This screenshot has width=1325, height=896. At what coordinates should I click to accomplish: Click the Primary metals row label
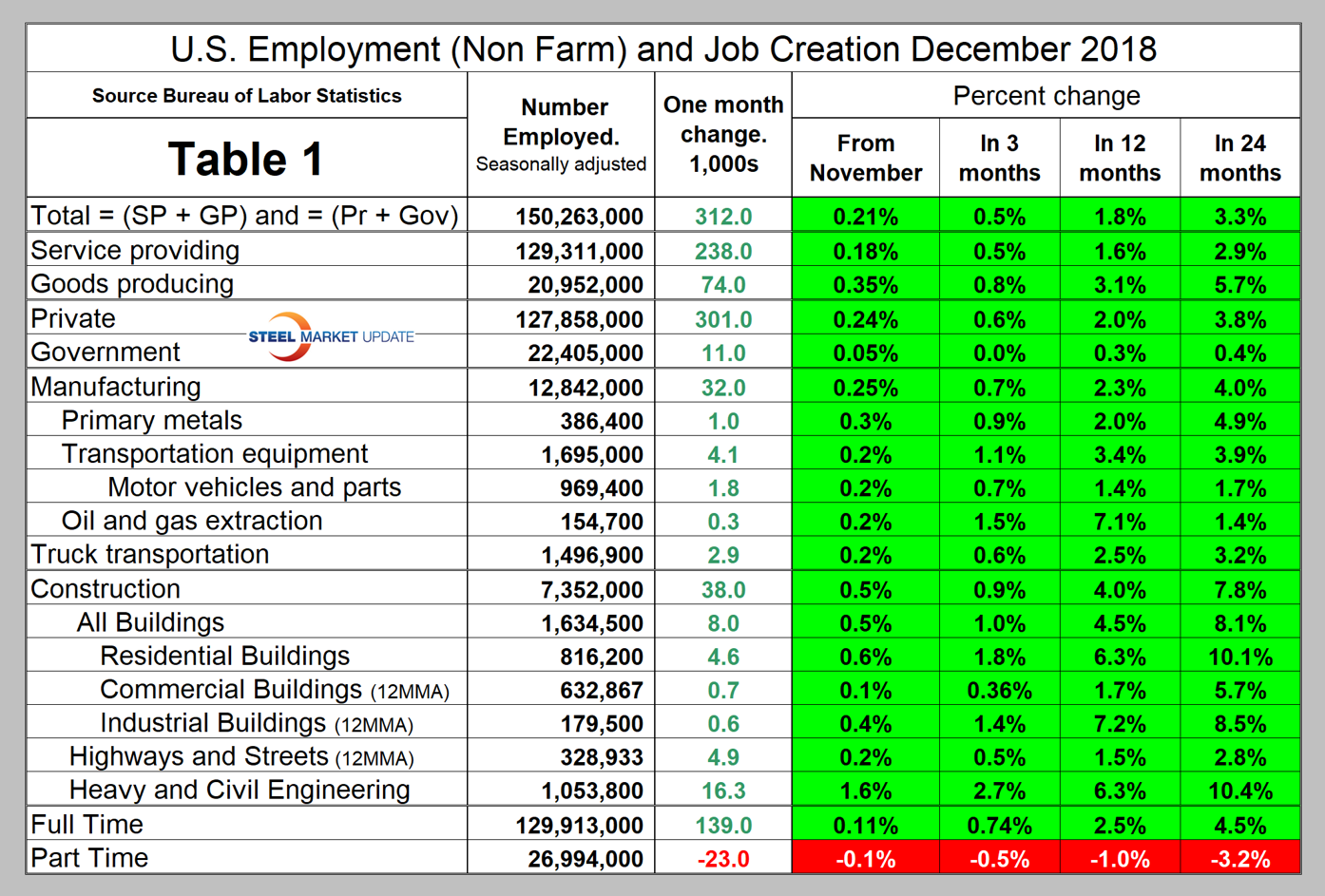tap(152, 420)
